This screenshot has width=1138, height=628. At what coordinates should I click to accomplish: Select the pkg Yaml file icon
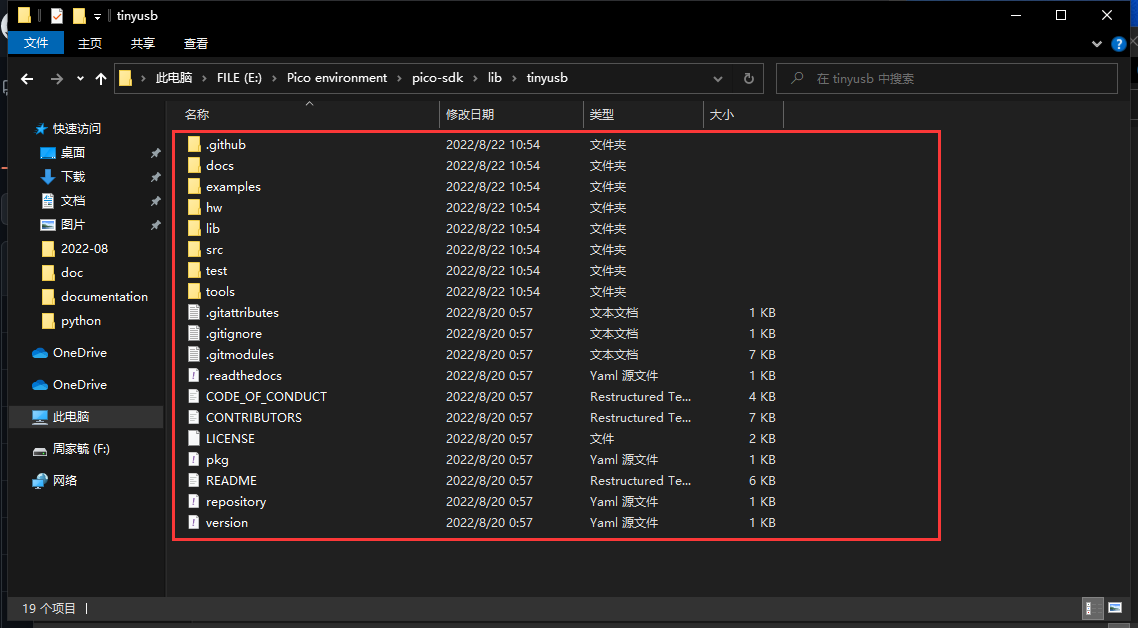pos(193,460)
